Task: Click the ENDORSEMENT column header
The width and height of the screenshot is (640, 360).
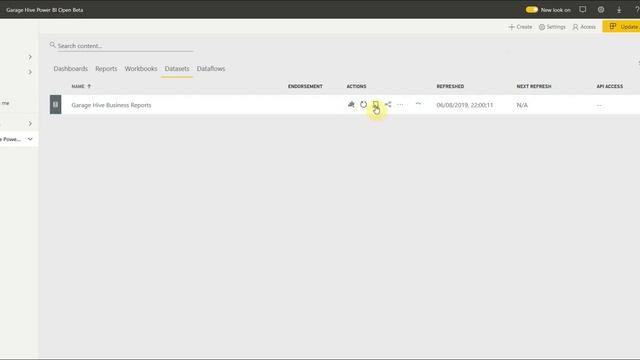Action: pos(305,86)
